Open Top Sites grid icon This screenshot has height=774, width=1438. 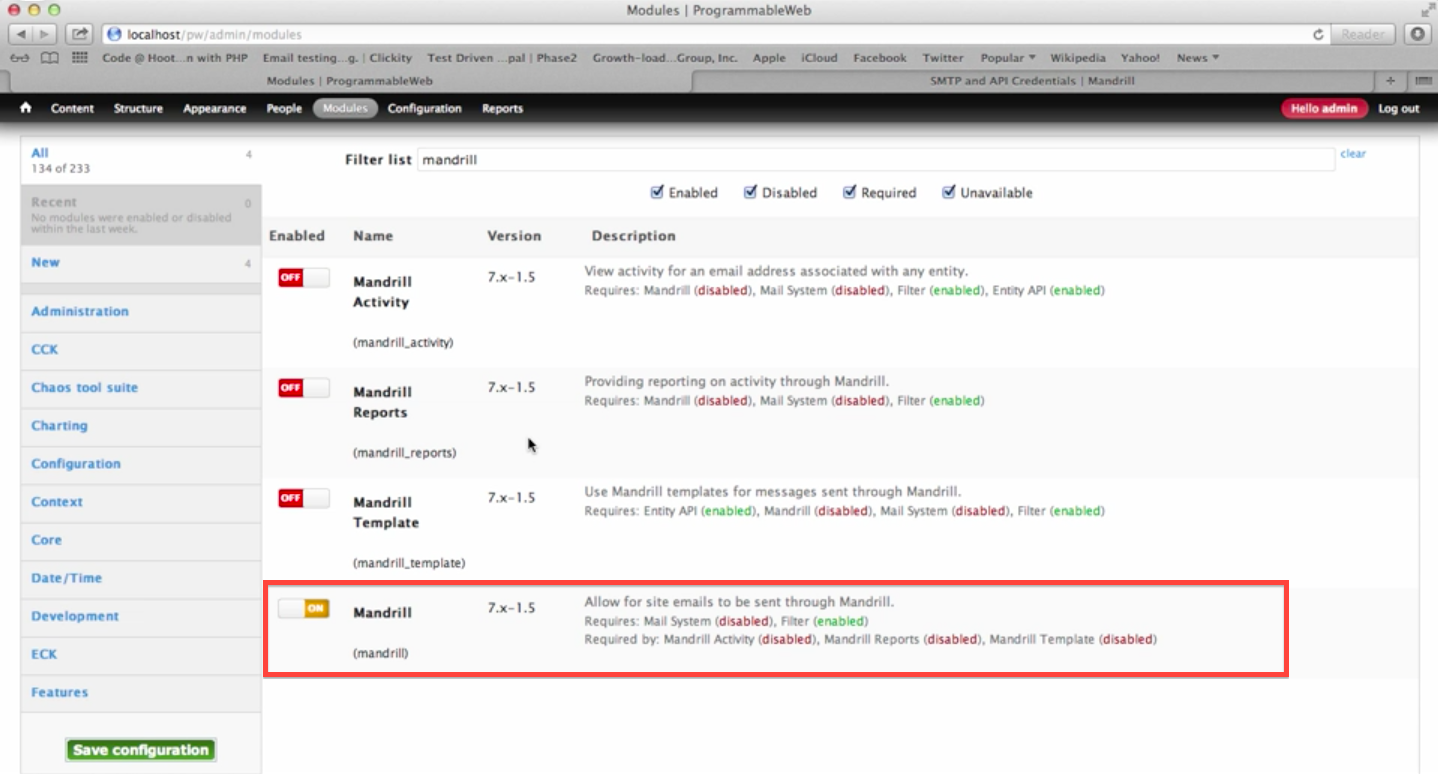(x=80, y=58)
